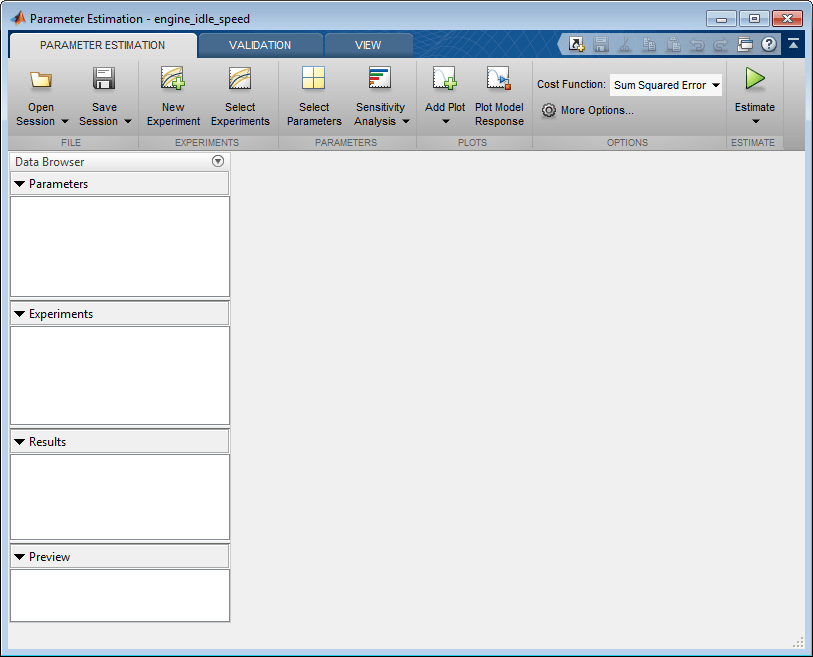The height and width of the screenshot is (657, 813).
Task: Click the More Options gear icon
Action: 549,110
